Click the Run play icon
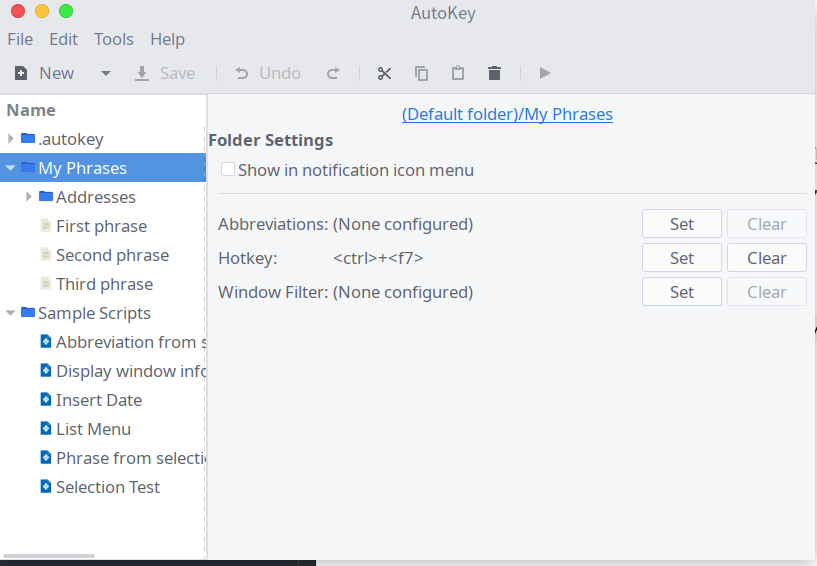Viewport: 817px width, 566px height. click(x=544, y=73)
